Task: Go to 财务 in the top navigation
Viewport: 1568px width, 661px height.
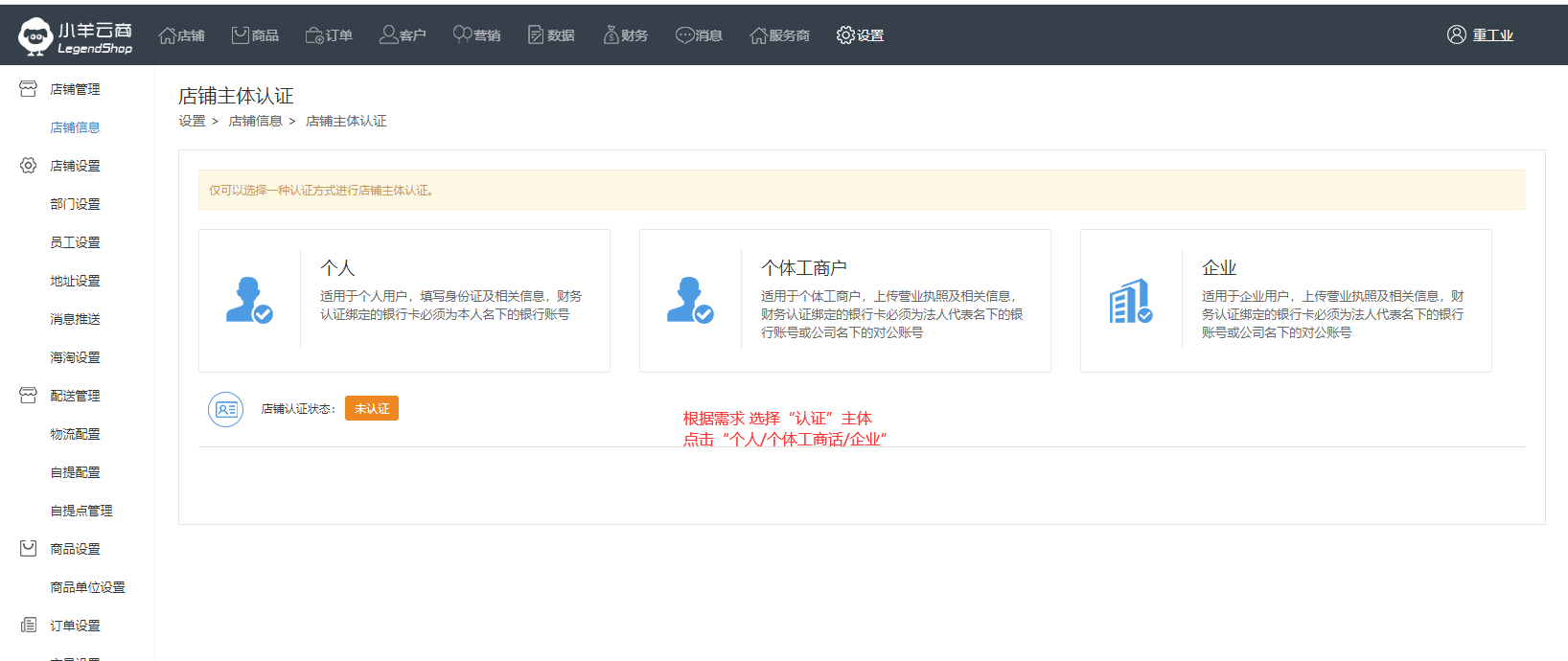Action: (x=625, y=35)
